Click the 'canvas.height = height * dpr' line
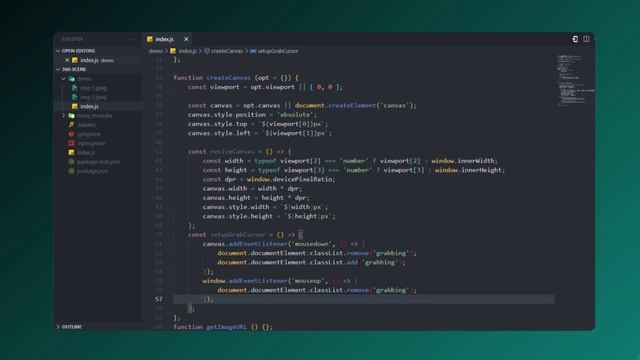The width and height of the screenshot is (640, 360). [x=256, y=198]
